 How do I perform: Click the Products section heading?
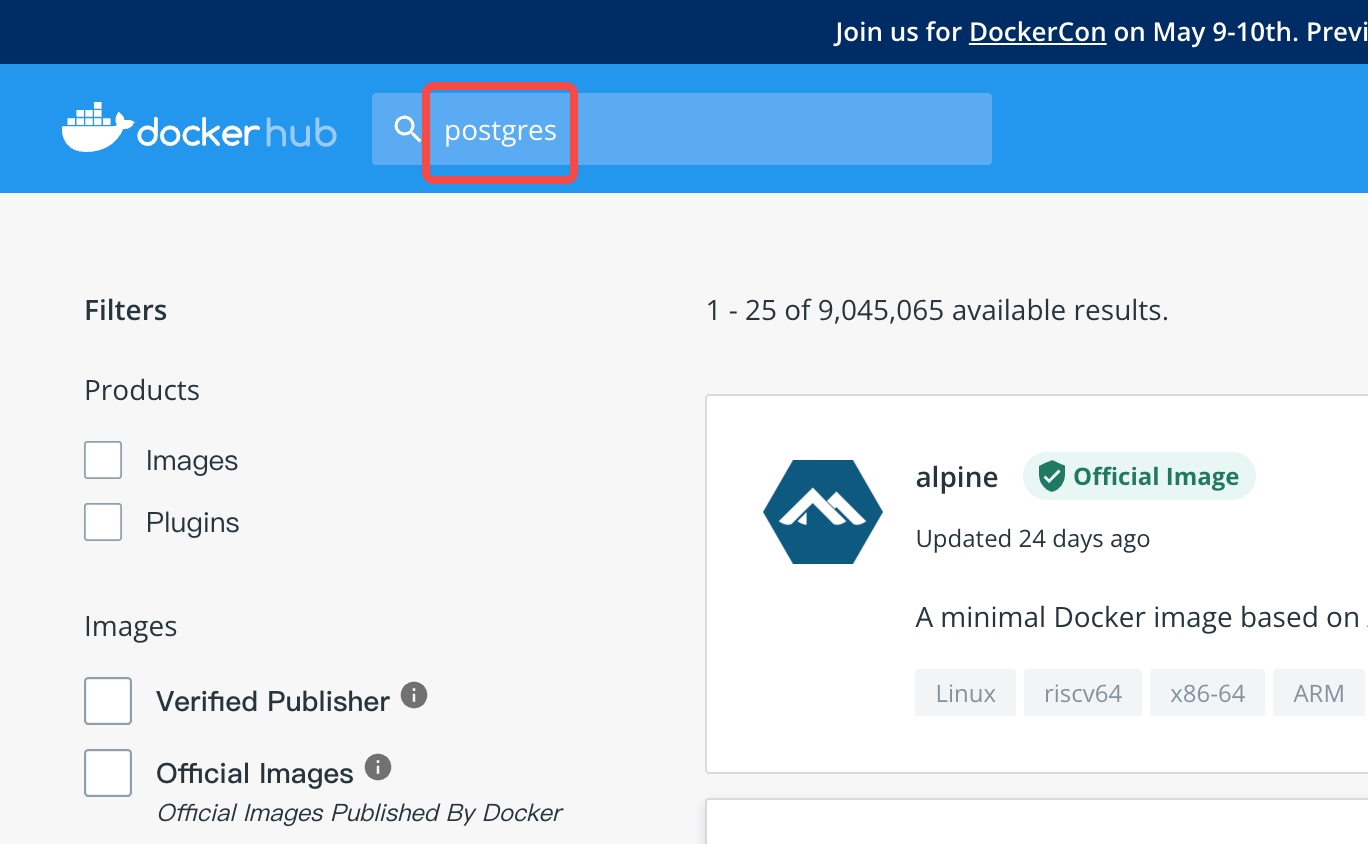pyautogui.click(x=142, y=390)
